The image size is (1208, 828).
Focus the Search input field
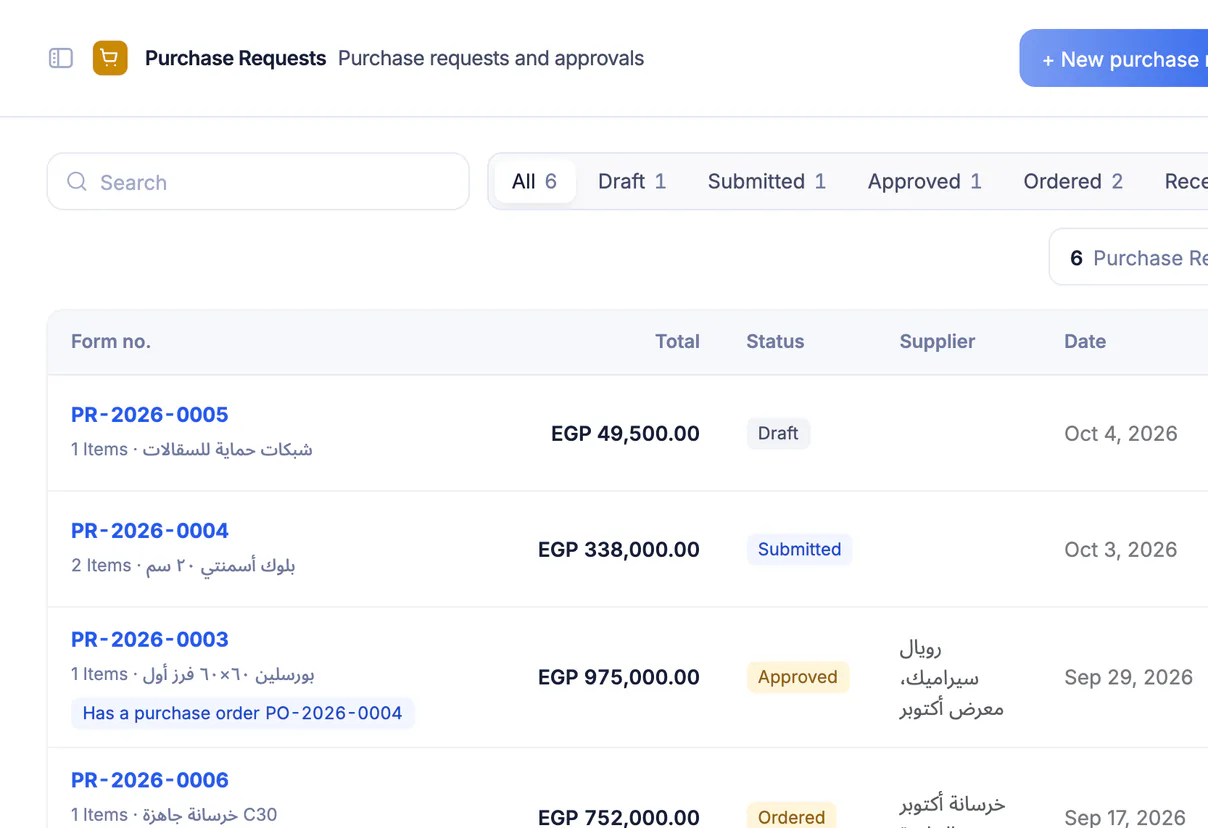(x=258, y=182)
